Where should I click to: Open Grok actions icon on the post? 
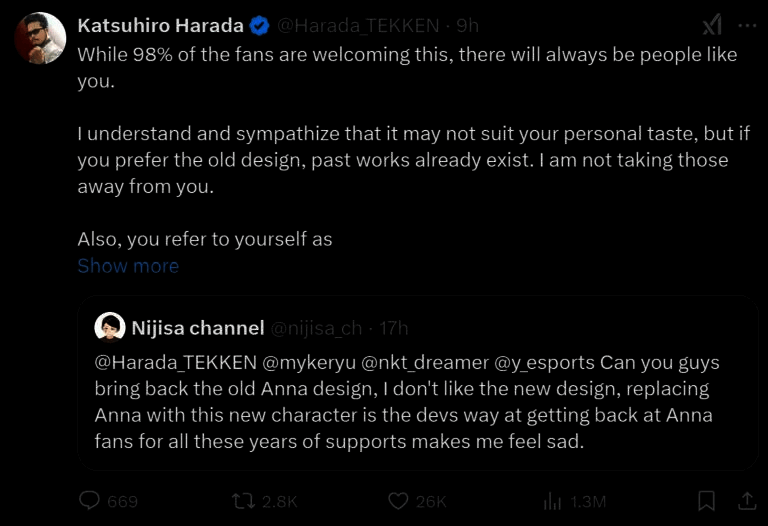pos(711,26)
